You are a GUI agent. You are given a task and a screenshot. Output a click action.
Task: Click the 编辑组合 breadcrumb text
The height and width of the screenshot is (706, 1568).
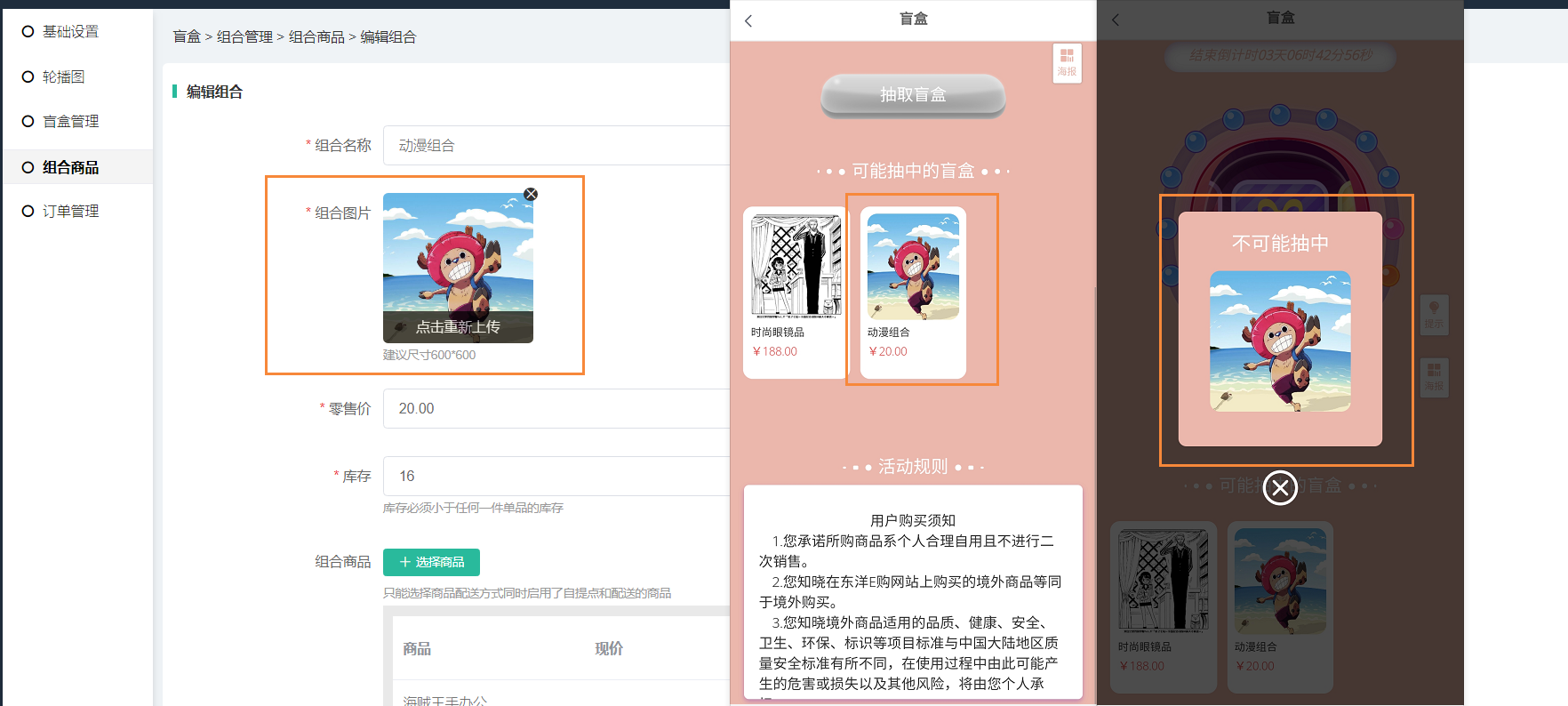(x=388, y=37)
